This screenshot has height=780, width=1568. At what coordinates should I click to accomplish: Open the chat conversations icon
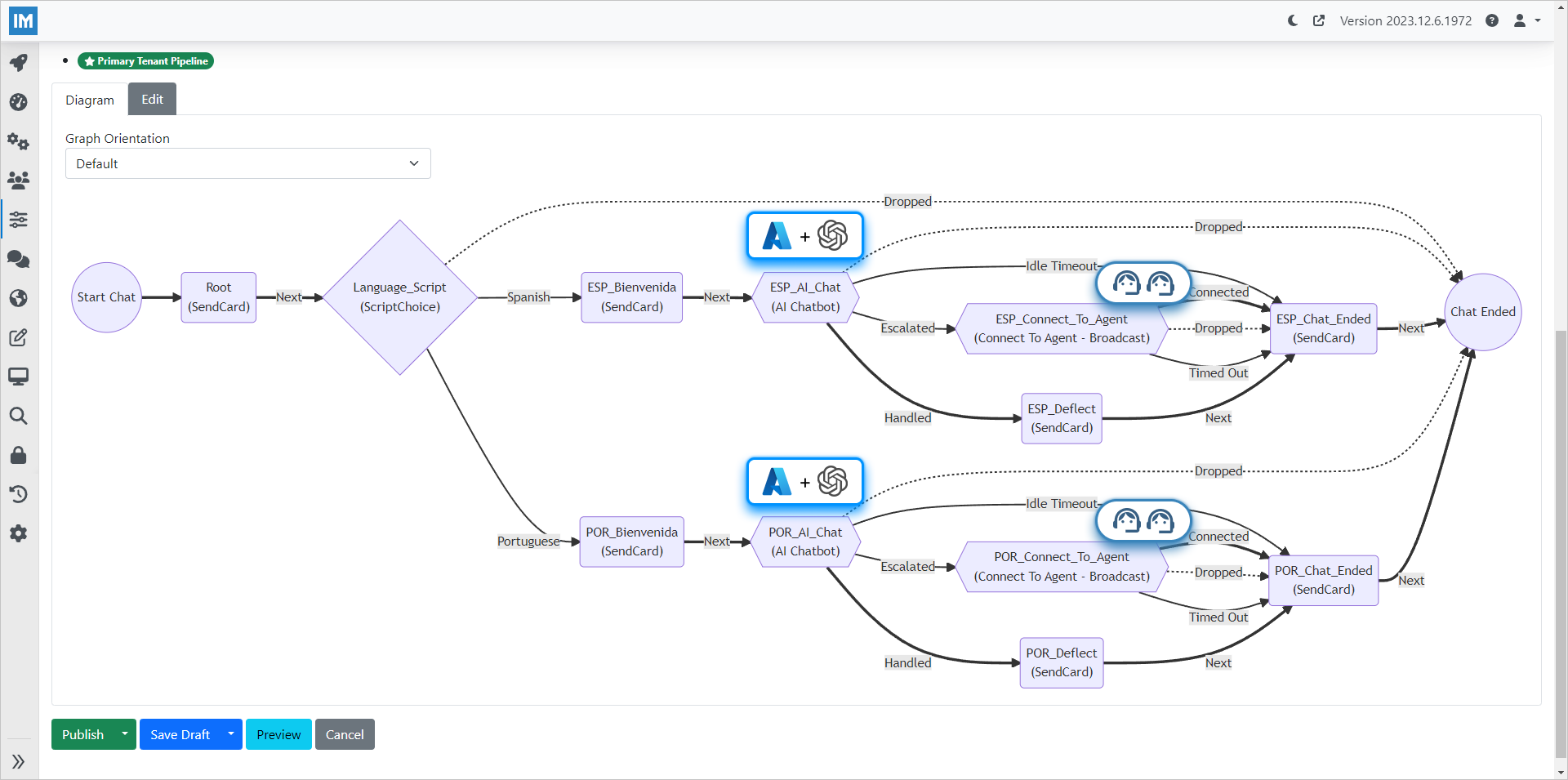[18, 259]
